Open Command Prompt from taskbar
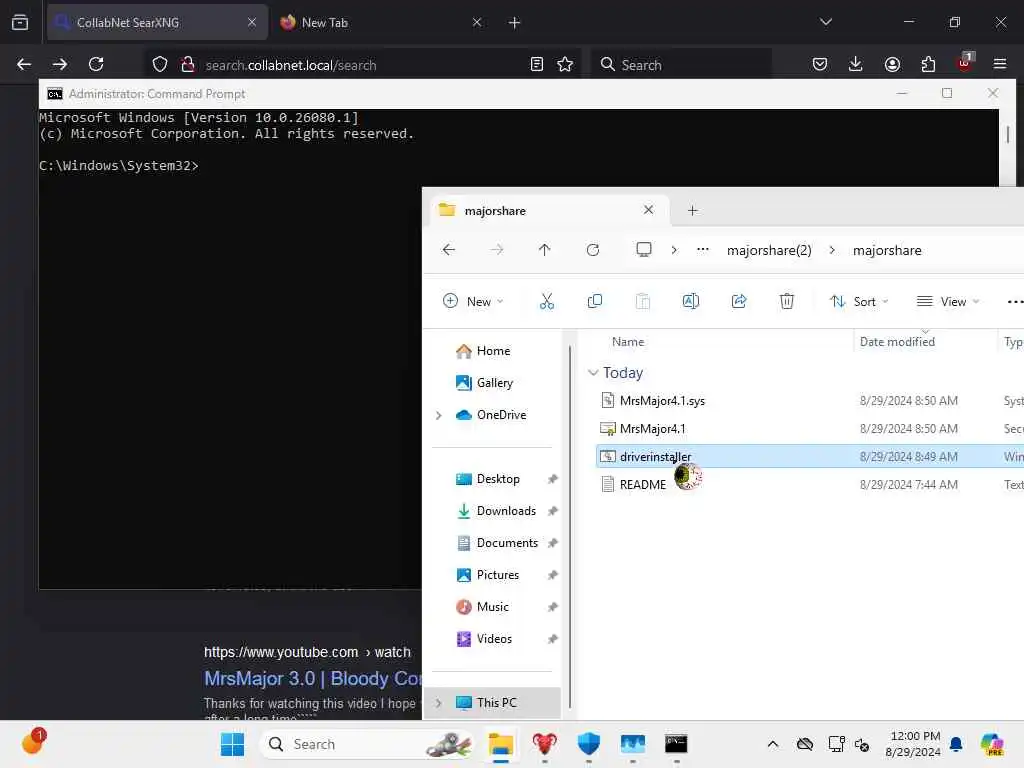1024x768 pixels. (x=676, y=744)
